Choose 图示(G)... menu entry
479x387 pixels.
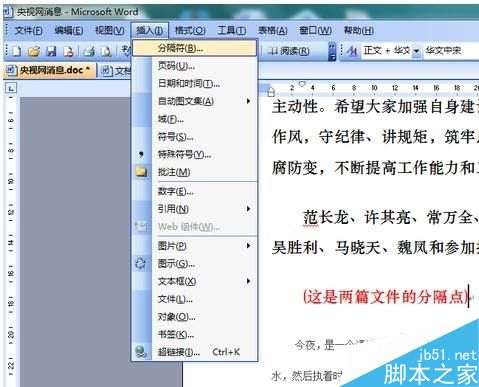(194, 264)
